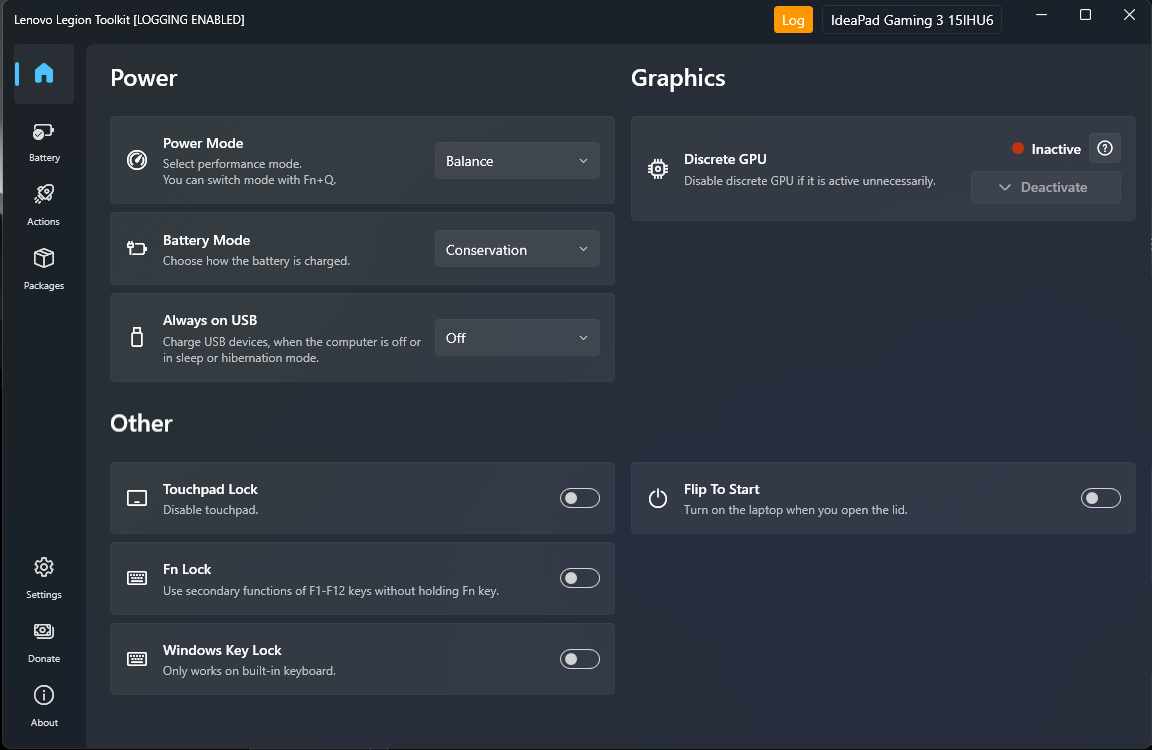1152x750 pixels.
Task: Click the Discrete GPU chip icon
Action: pyautogui.click(x=658, y=169)
